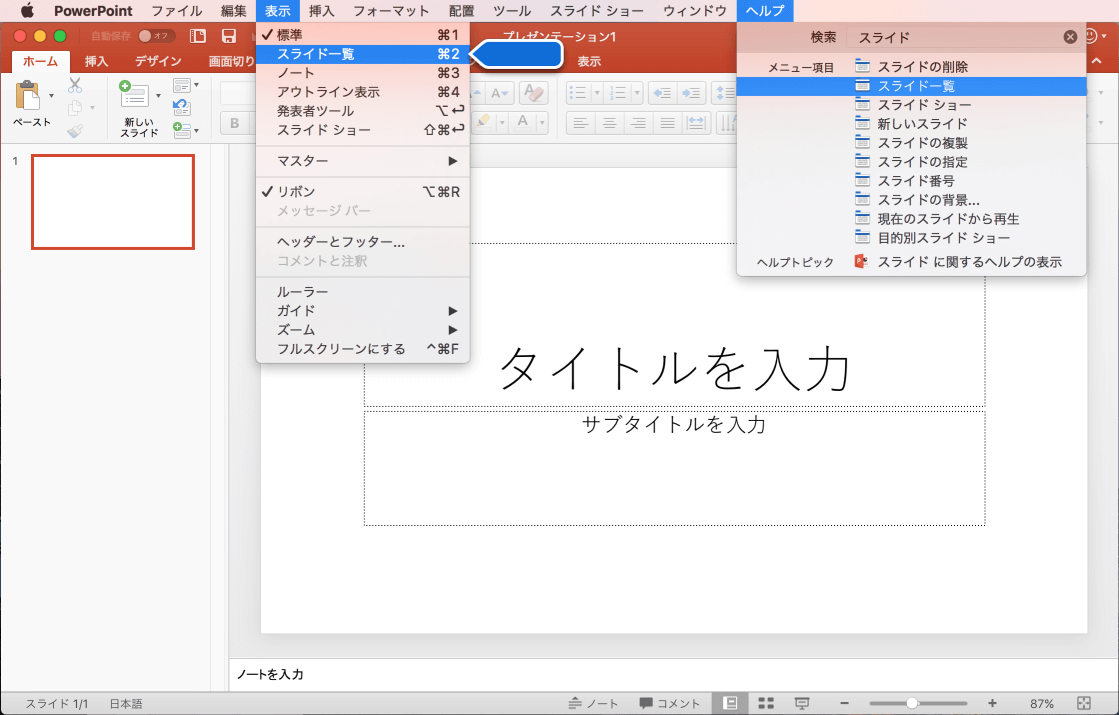This screenshot has height=715, width=1119.
Task: Click the zoom slider handle
Action: point(911,703)
